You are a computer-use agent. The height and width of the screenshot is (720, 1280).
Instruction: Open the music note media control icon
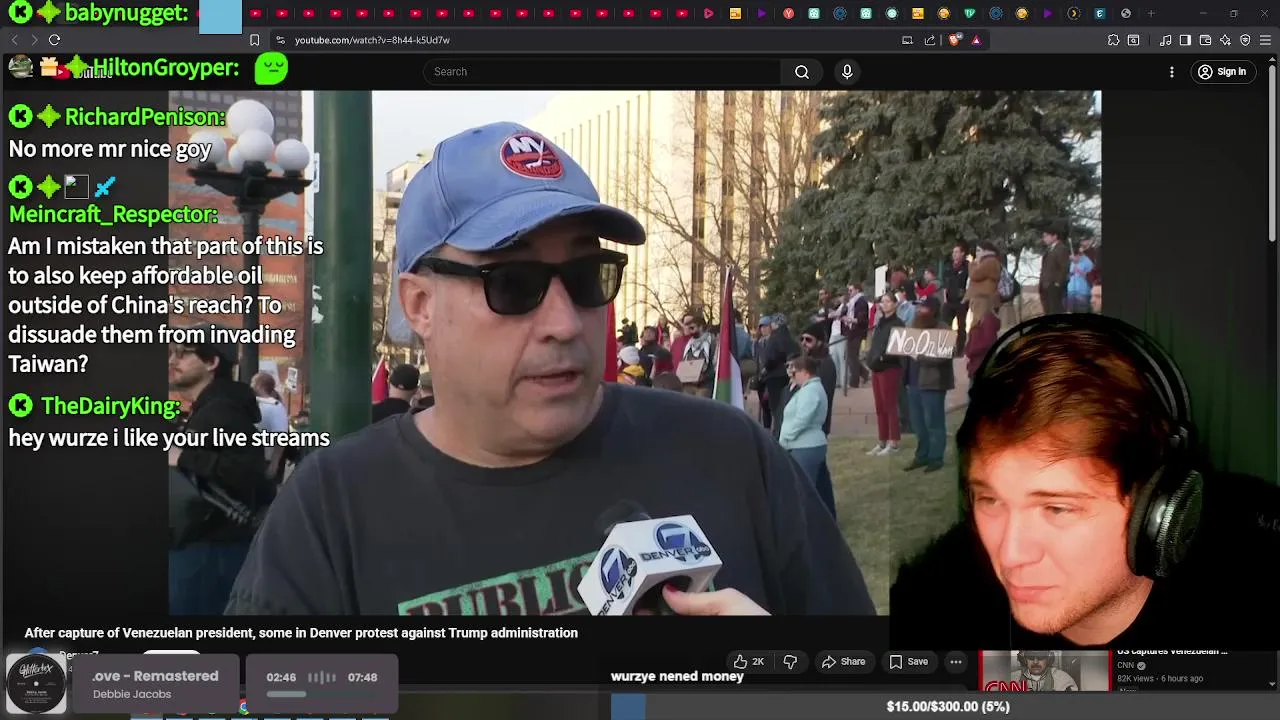1165,40
